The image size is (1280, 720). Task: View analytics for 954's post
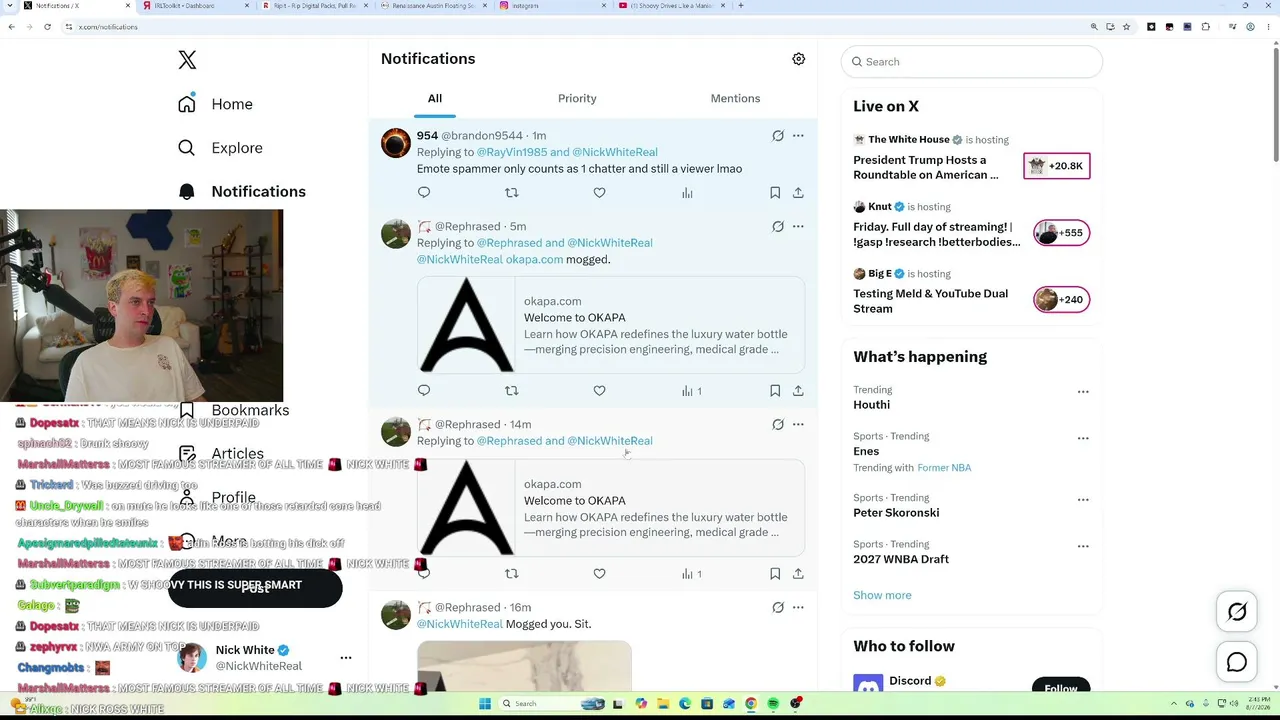[687, 192]
